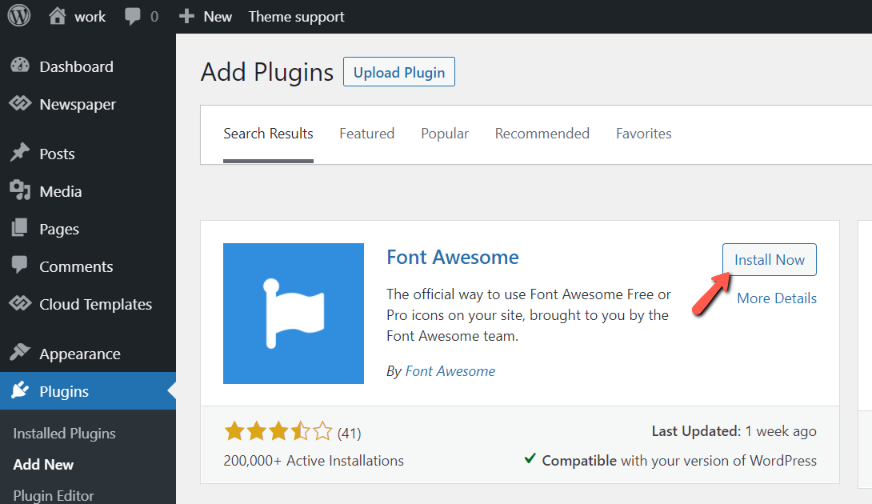Click the Plugins plug icon
Screen dimensions: 872x504
coord(20,390)
